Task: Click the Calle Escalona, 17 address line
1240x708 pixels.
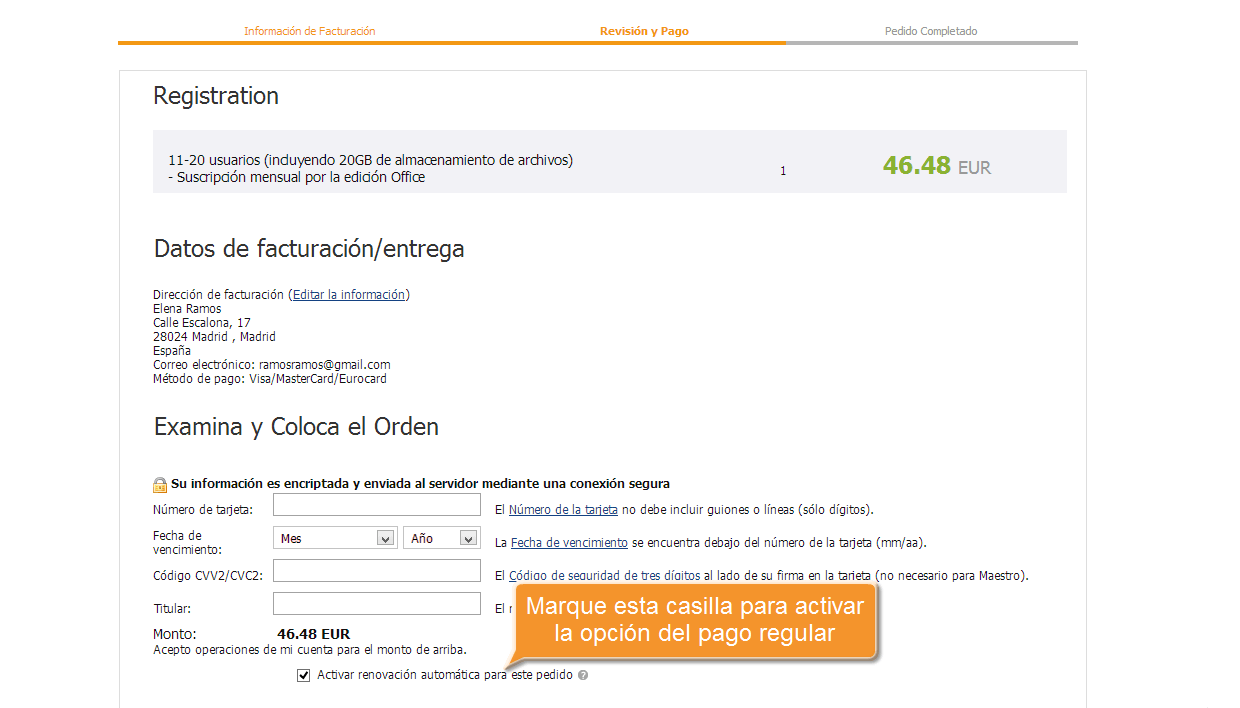Action: point(202,323)
